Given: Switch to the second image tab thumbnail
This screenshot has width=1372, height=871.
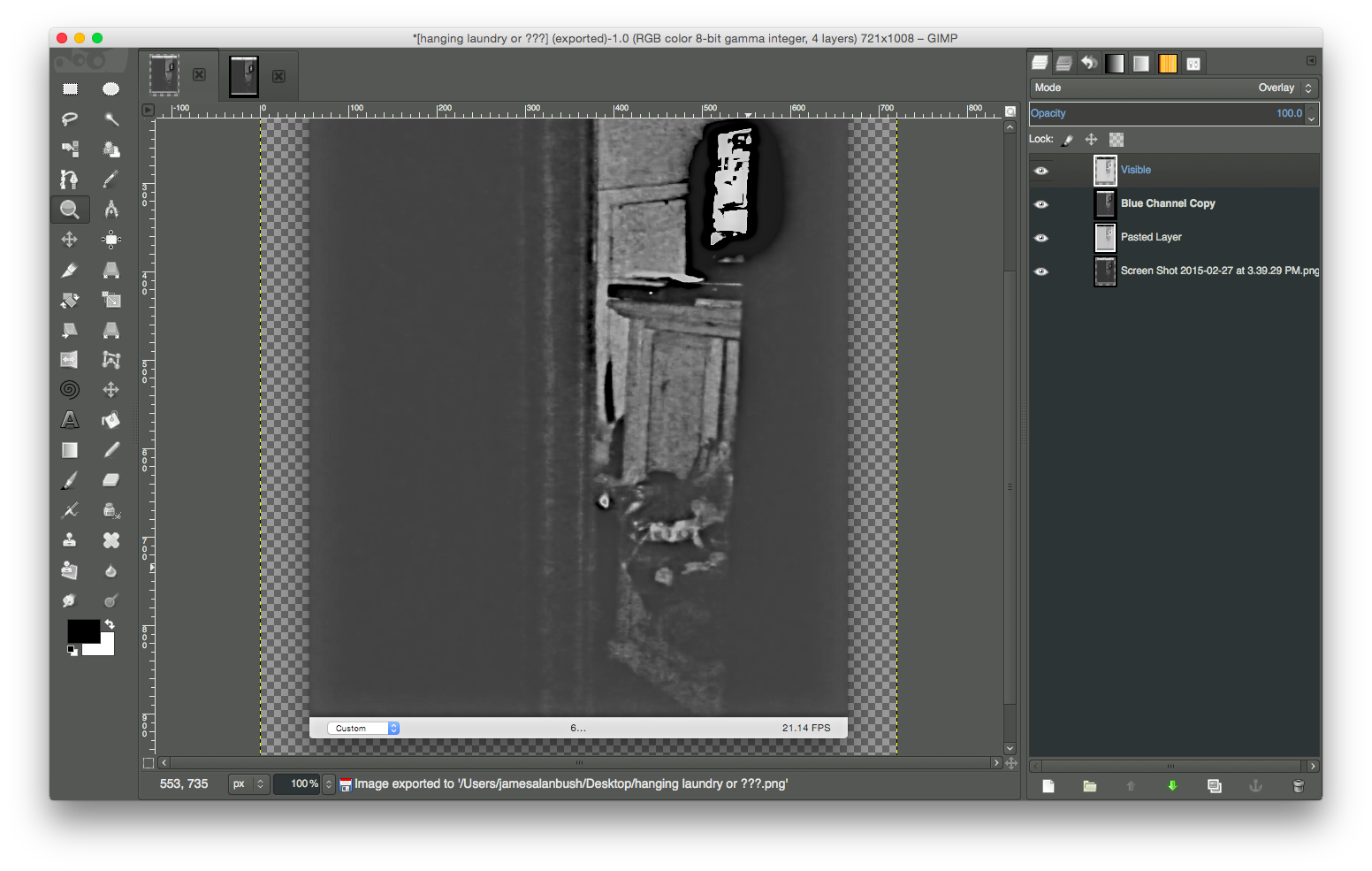Looking at the screenshot, I should coord(244,75).
